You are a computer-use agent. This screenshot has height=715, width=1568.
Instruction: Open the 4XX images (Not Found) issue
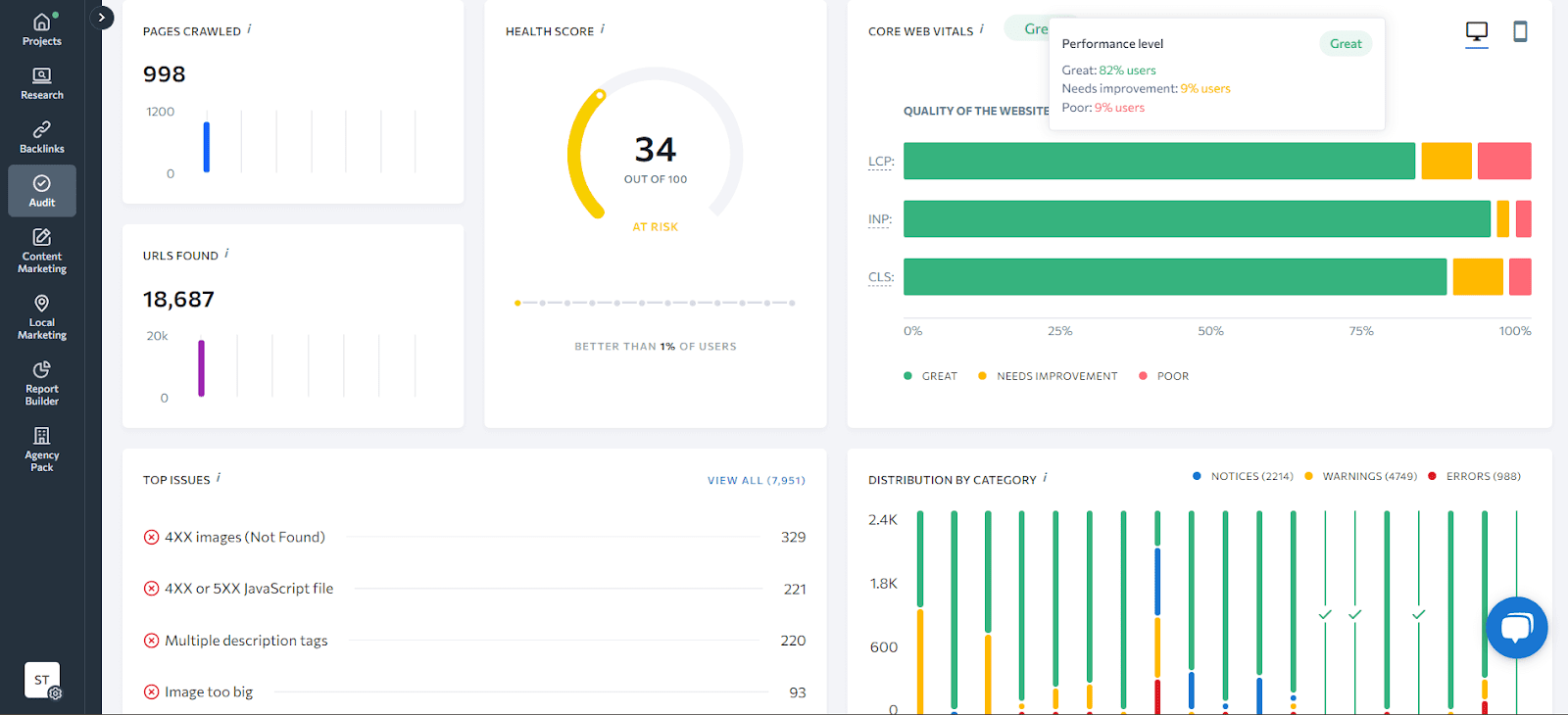pyautogui.click(x=245, y=537)
